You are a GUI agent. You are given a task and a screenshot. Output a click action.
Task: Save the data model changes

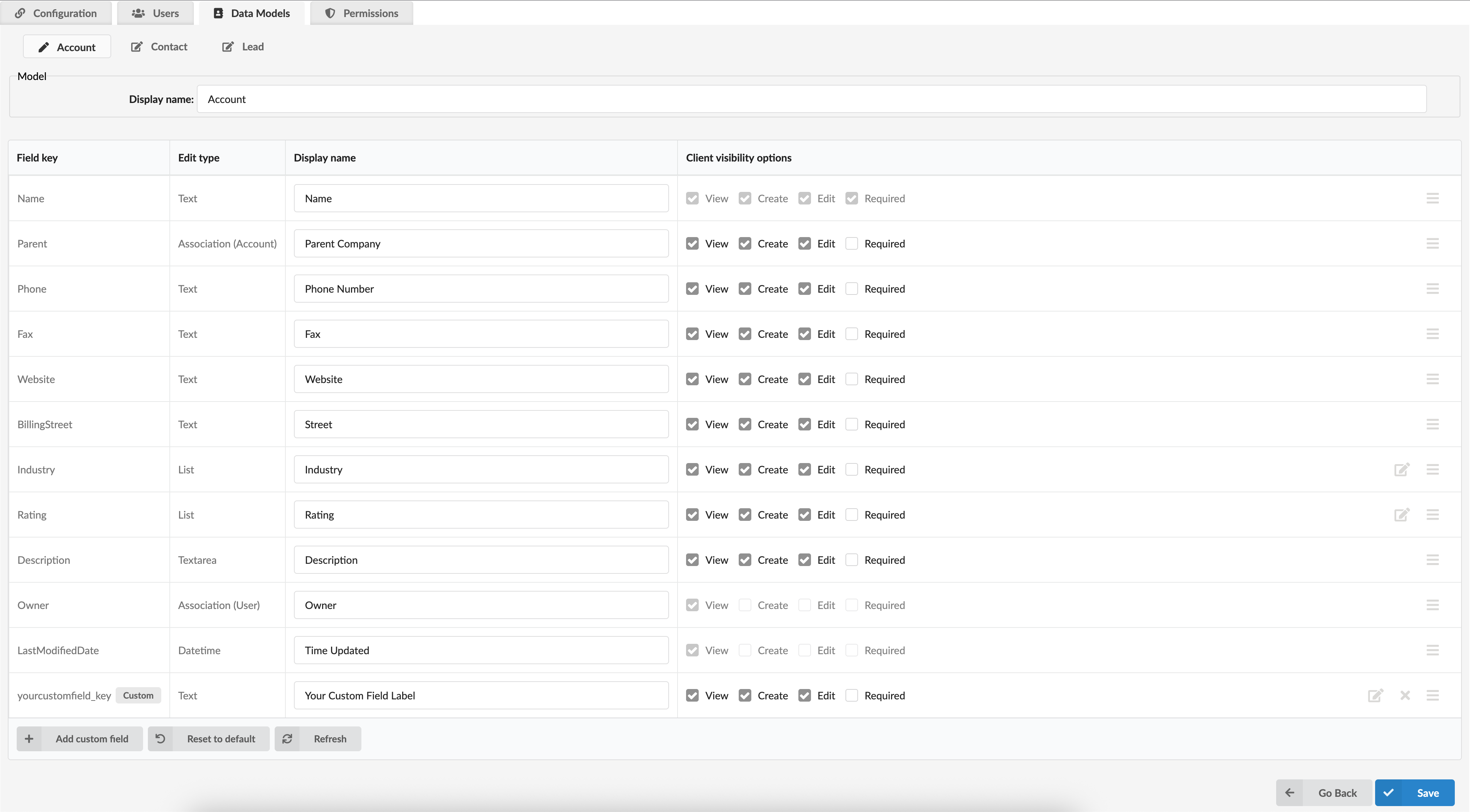click(1415, 793)
